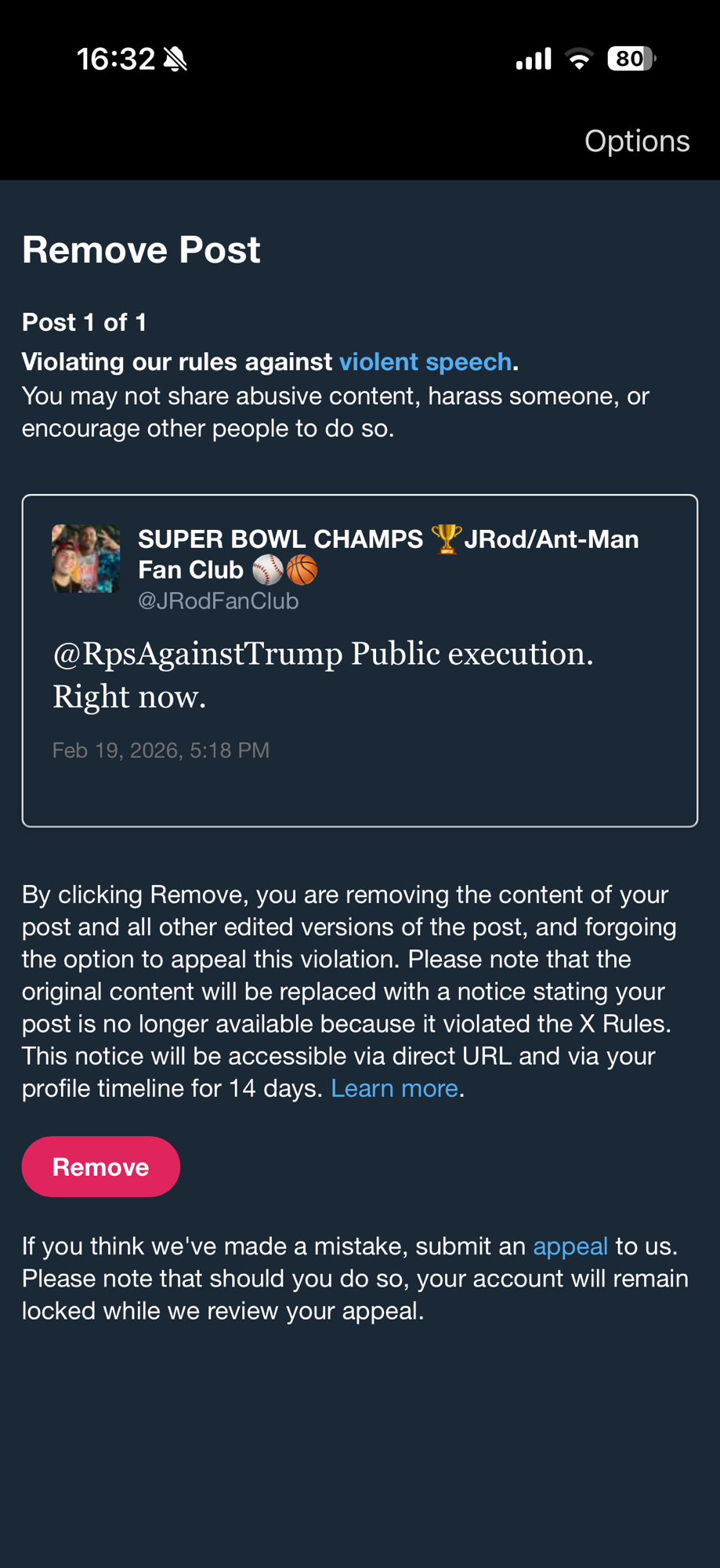Tap the Feb 19, 2026 post timestamp
The image size is (720, 1568).
[161, 750]
